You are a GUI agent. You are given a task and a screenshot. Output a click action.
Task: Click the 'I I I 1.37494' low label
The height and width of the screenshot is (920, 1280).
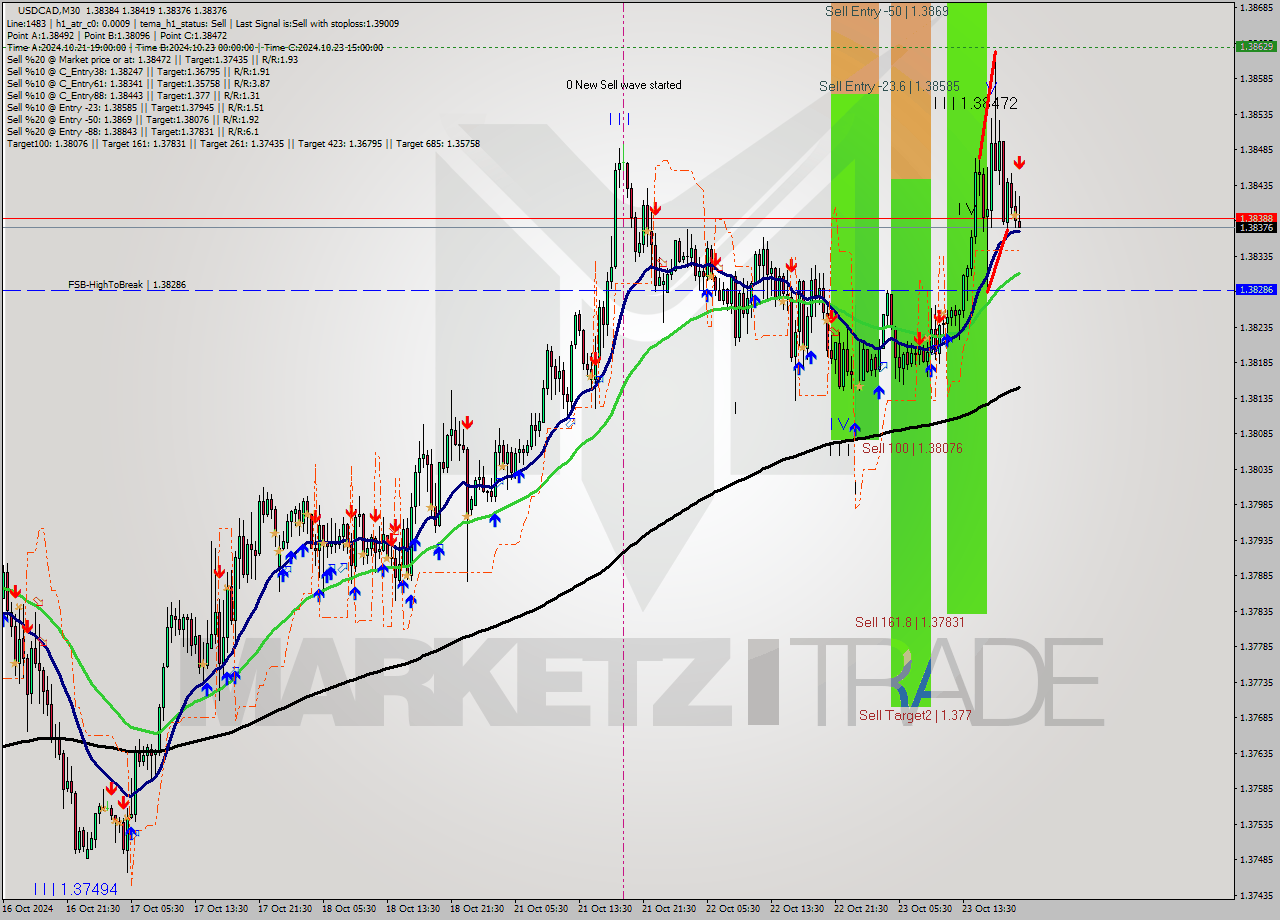[75, 889]
